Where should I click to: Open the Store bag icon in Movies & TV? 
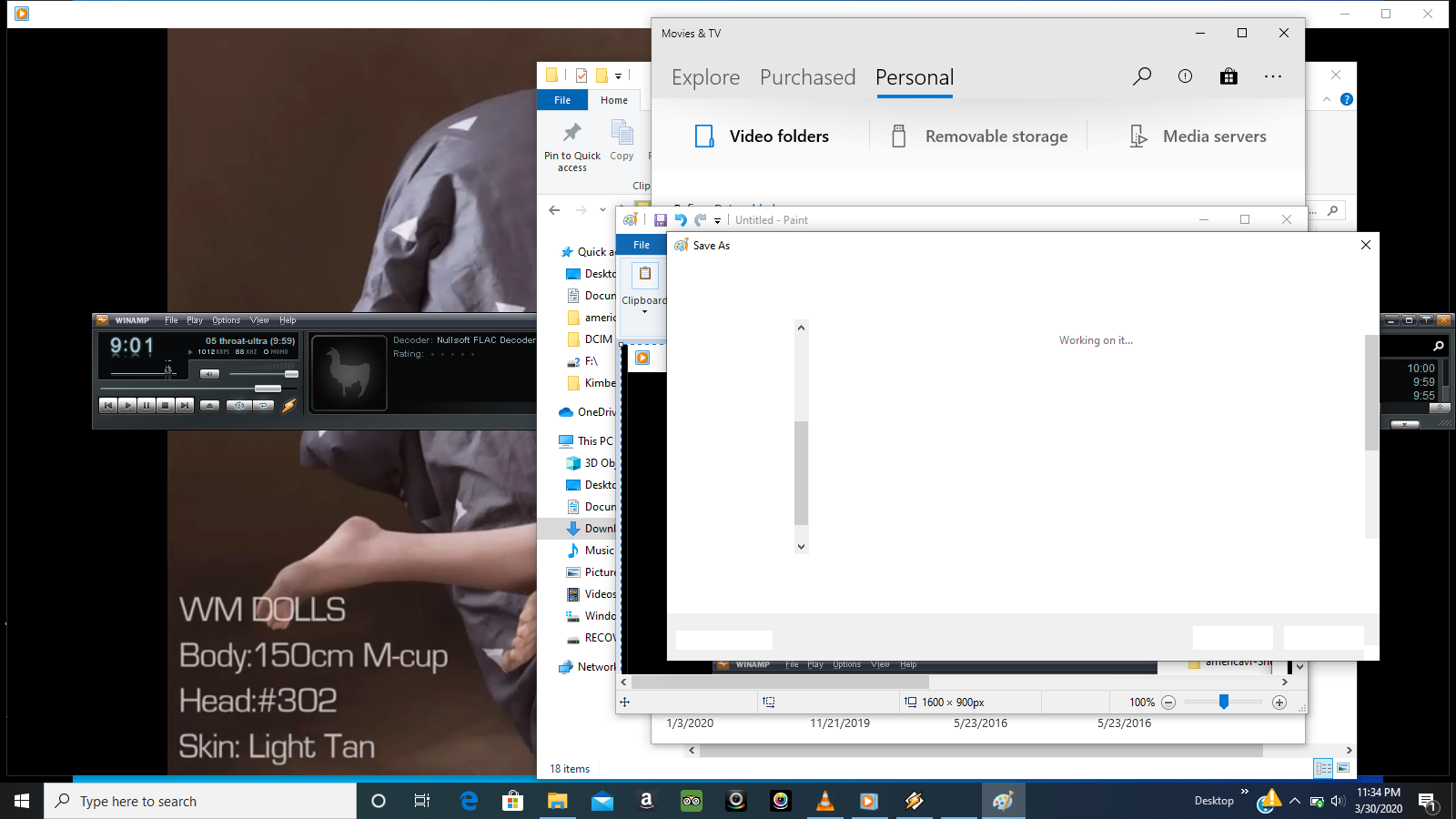1228,76
